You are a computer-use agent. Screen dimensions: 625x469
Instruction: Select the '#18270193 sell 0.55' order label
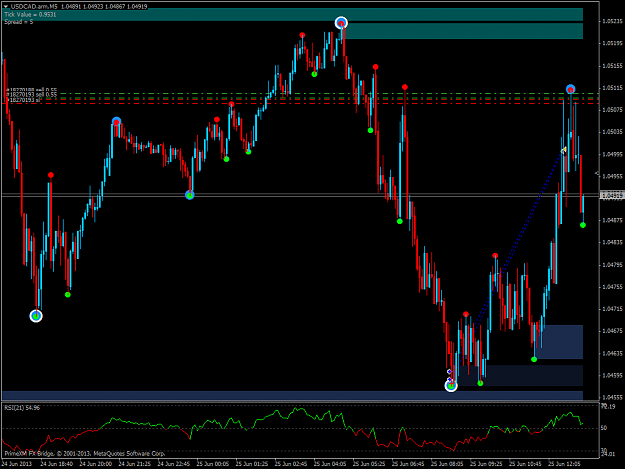[33, 95]
